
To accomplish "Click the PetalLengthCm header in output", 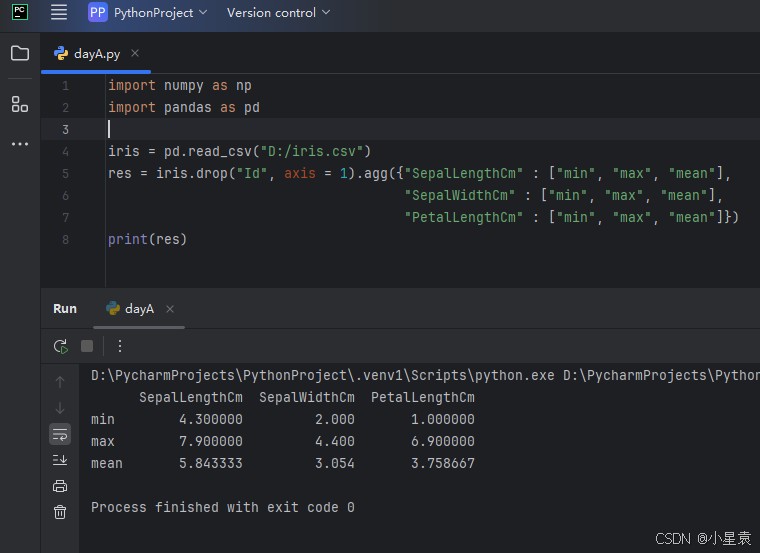I will (423, 397).
